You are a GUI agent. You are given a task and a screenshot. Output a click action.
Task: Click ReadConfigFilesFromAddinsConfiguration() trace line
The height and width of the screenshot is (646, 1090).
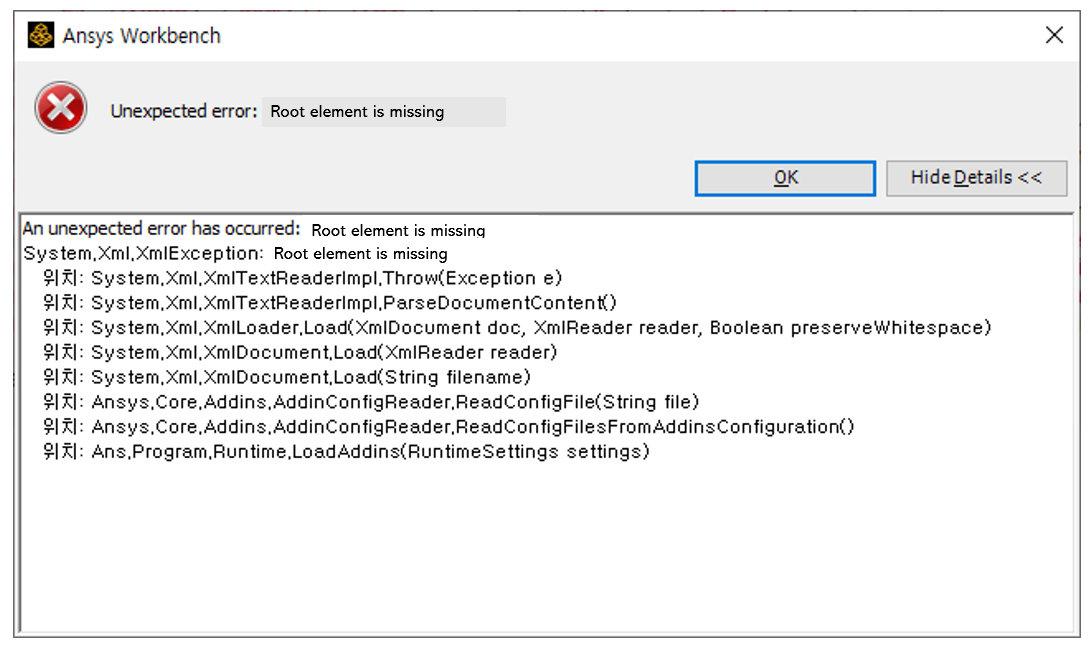(448, 427)
